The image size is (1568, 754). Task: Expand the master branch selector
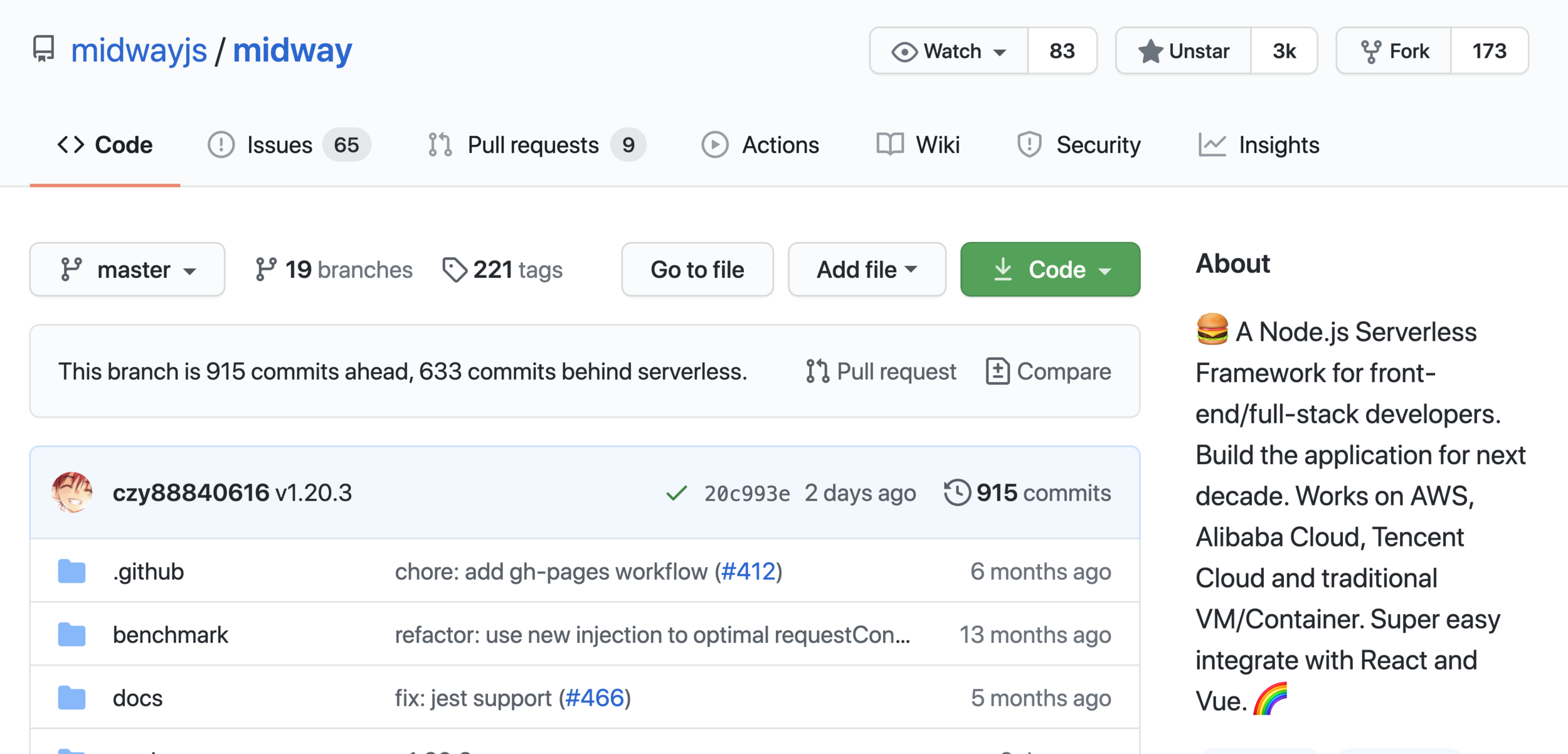click(x=127, y=270)
